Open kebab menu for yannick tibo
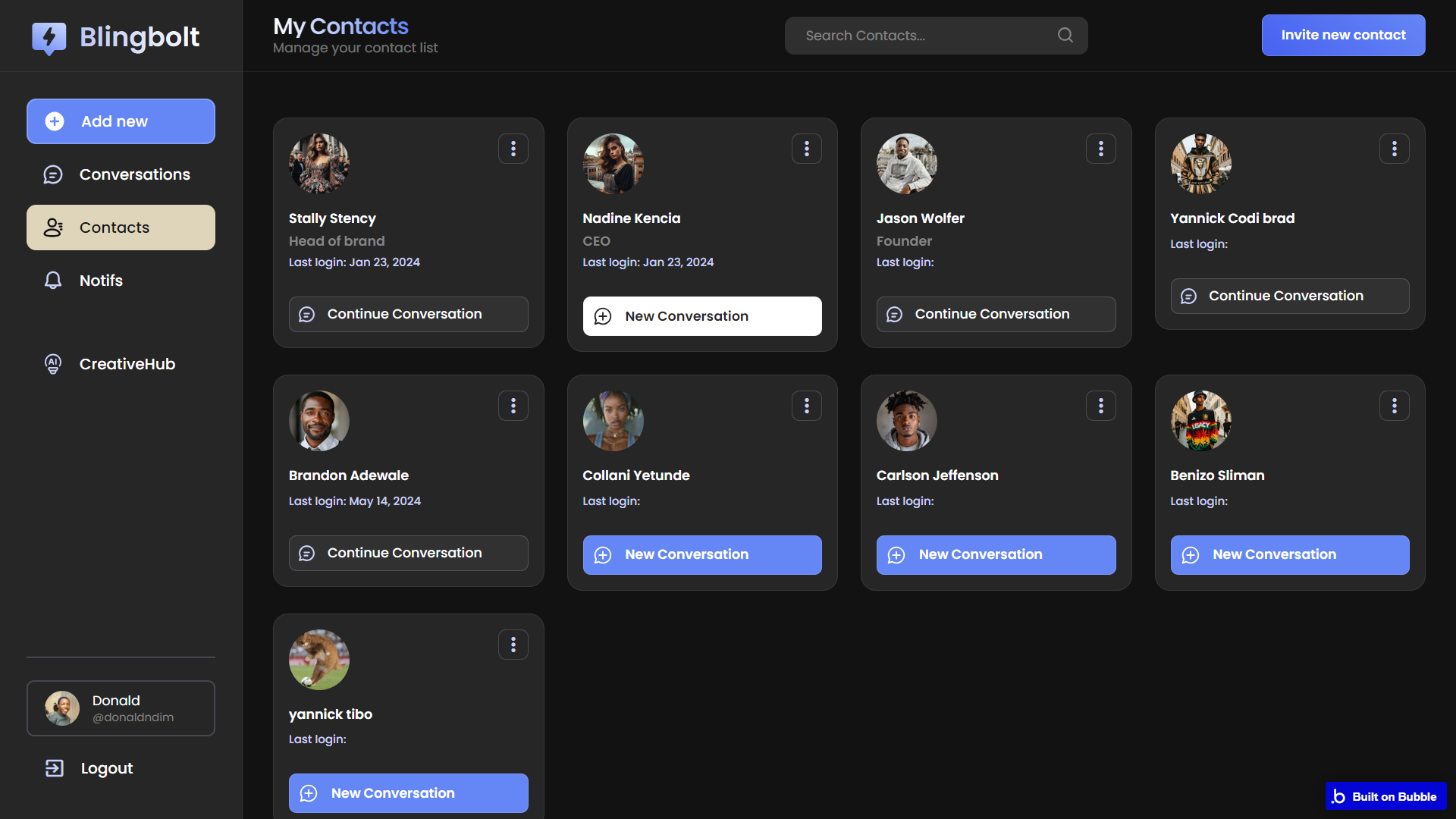 [x=513, y=645]
